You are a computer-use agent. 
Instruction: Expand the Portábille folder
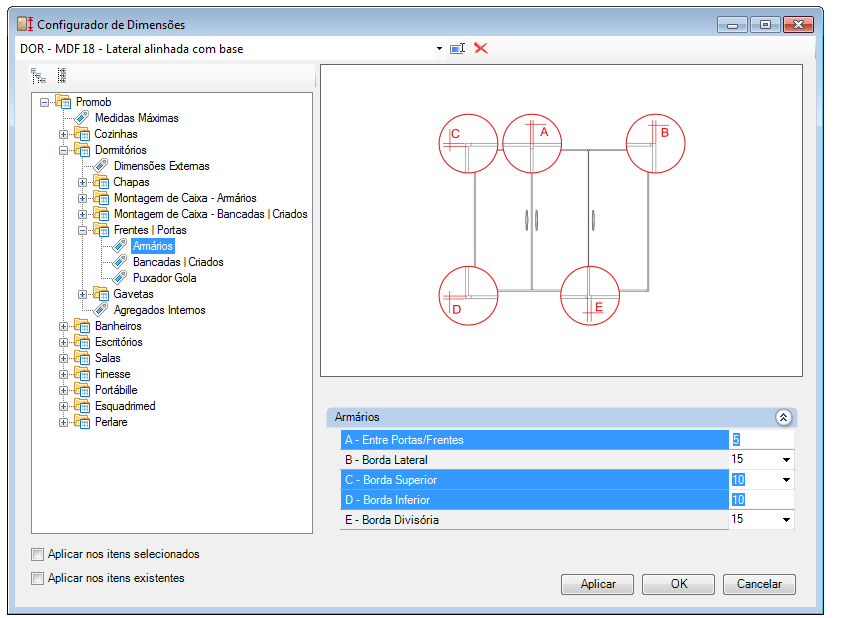pos(63,391)
